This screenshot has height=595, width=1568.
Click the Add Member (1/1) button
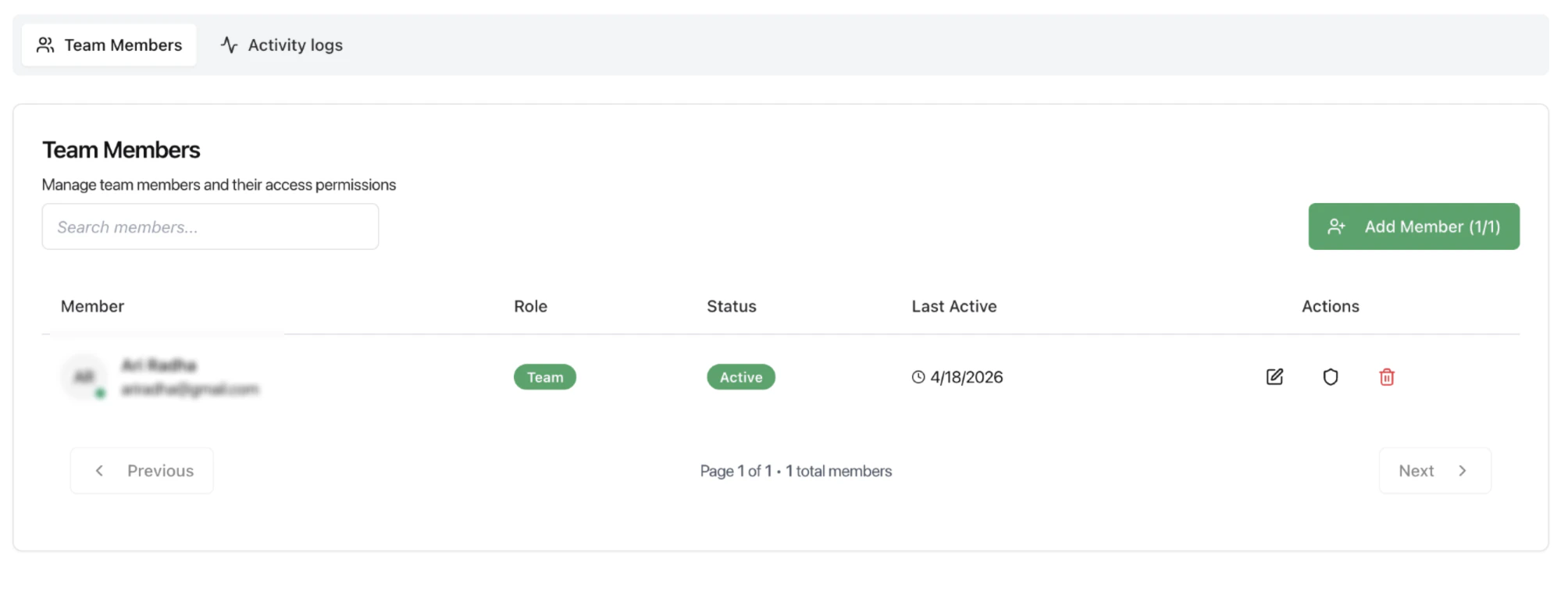(x=1413, y=226)
